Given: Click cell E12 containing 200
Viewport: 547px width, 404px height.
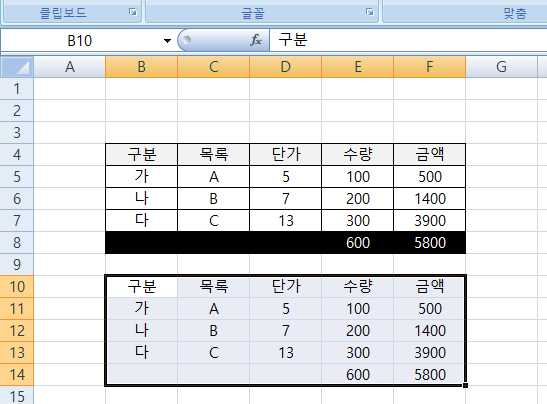Looking at the screenshot, I should pos(358,330).
